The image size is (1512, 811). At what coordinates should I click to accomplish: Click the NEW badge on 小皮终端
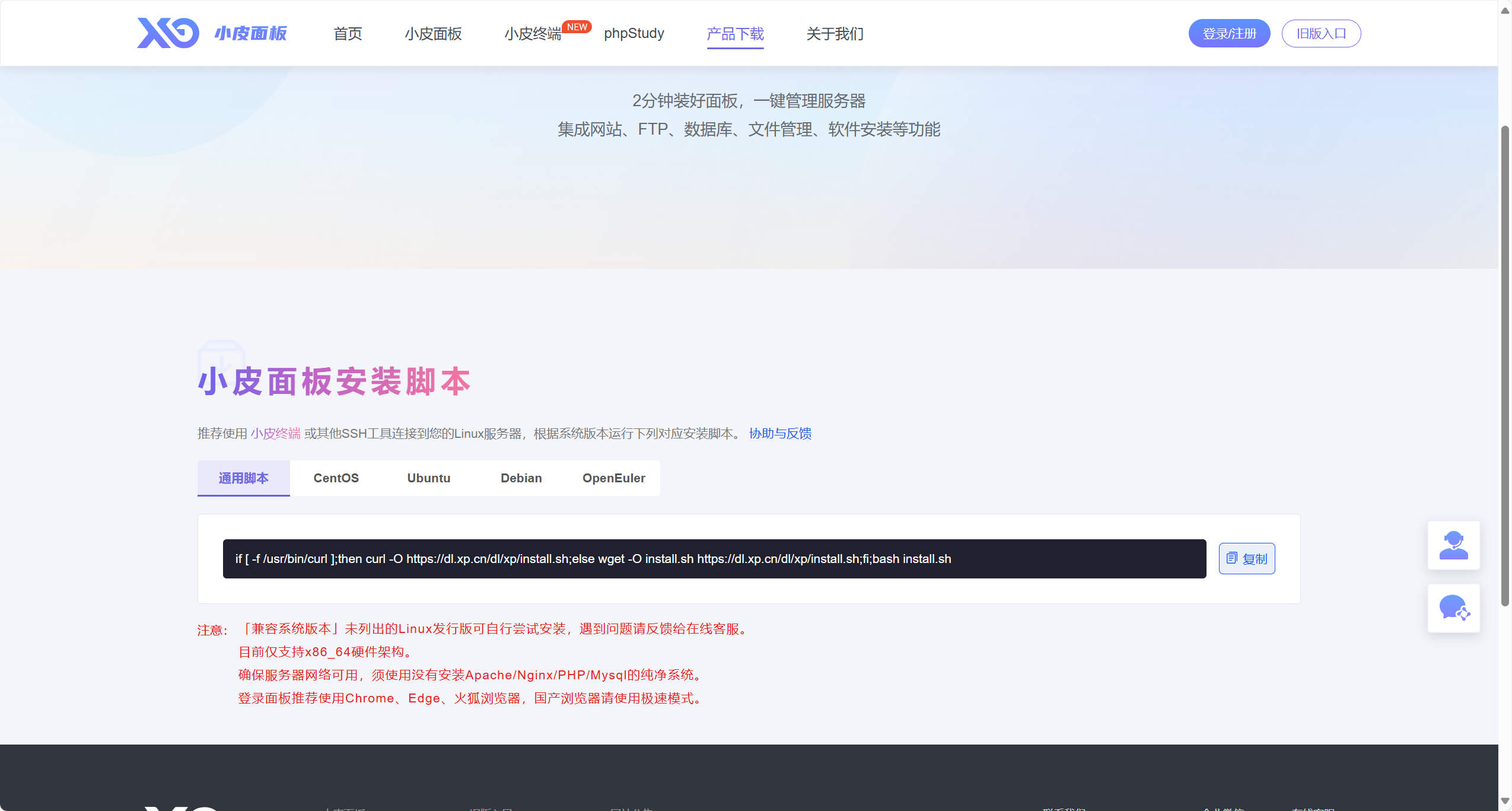(x=576, y=27)
